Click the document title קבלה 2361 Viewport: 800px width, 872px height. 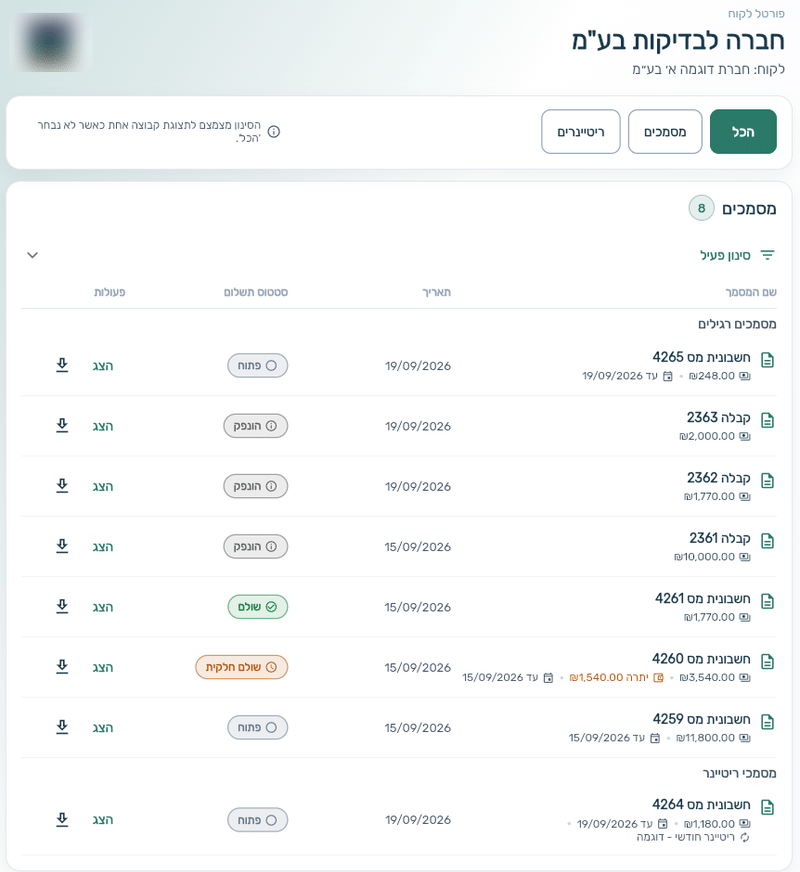tap(720, 538)
